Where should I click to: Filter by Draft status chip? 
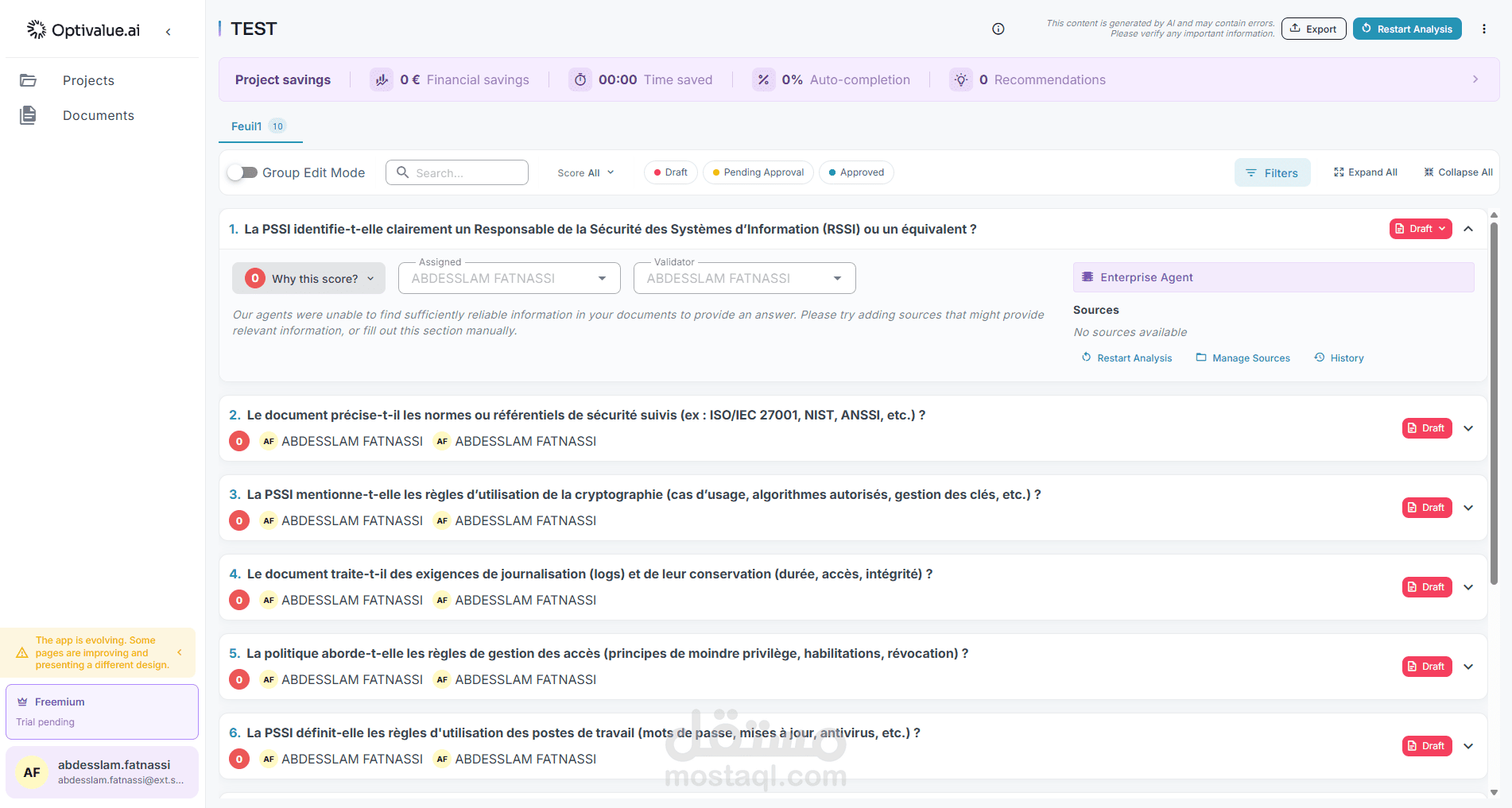click(x=671, y=172)
